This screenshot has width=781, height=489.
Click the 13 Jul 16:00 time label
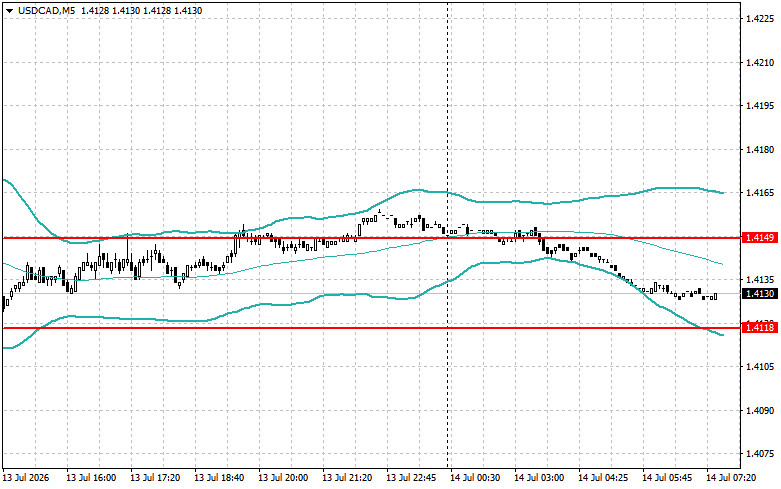[91, 478]
